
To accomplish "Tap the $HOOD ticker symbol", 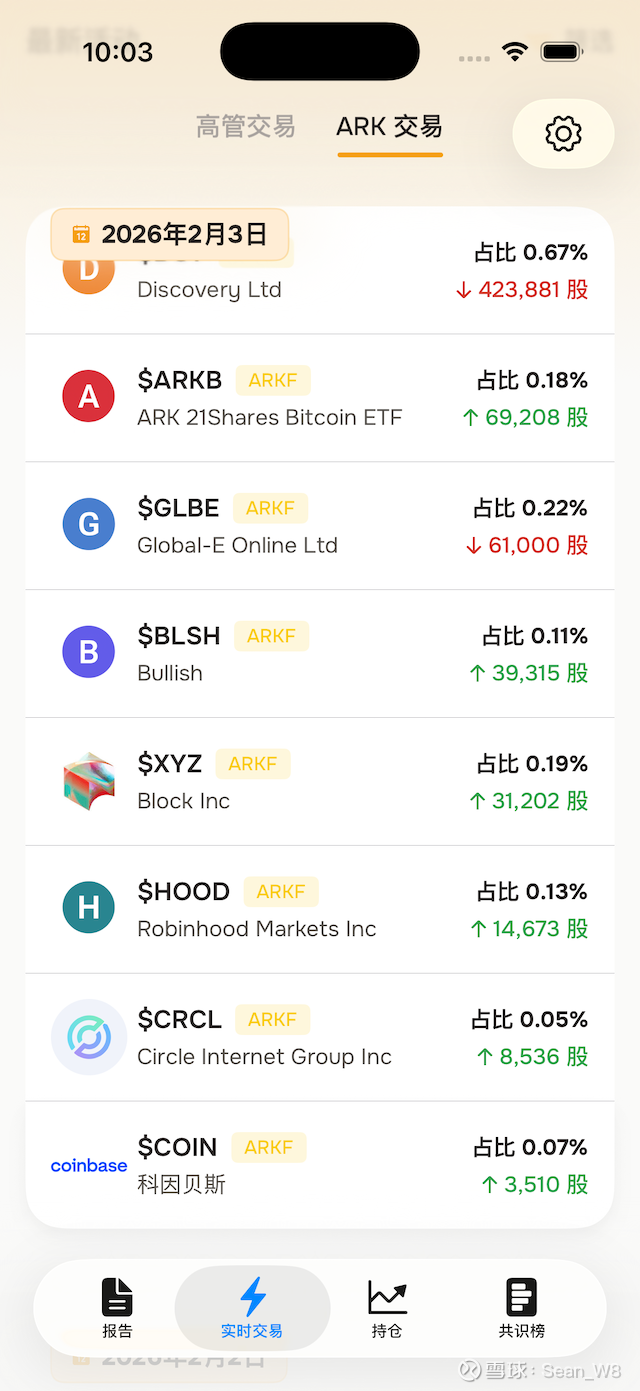I will 184,891.
